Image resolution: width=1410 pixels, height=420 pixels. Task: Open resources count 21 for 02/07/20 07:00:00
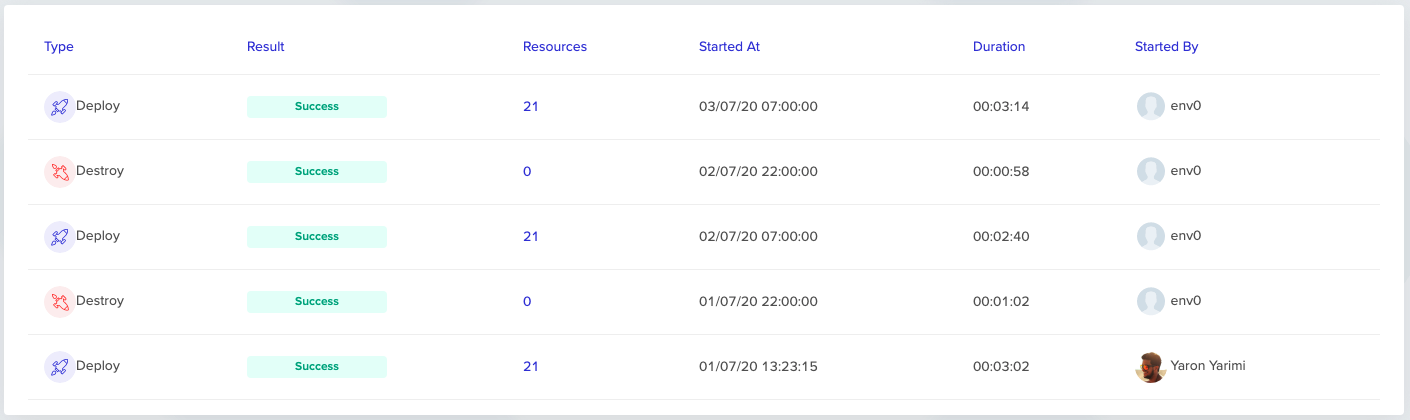[x=531, y=237]
